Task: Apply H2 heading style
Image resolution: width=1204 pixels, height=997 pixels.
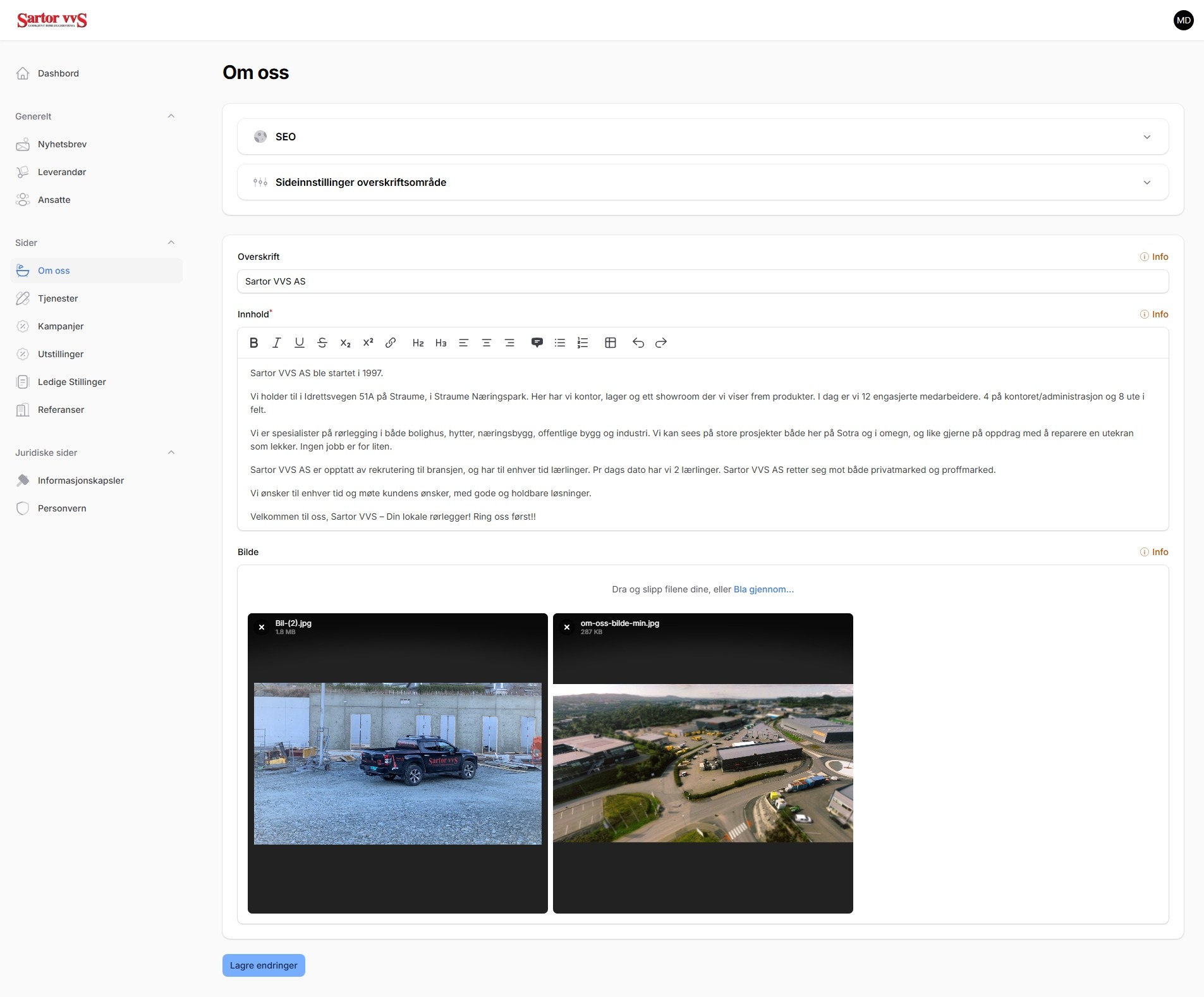Action: point(418,343)
